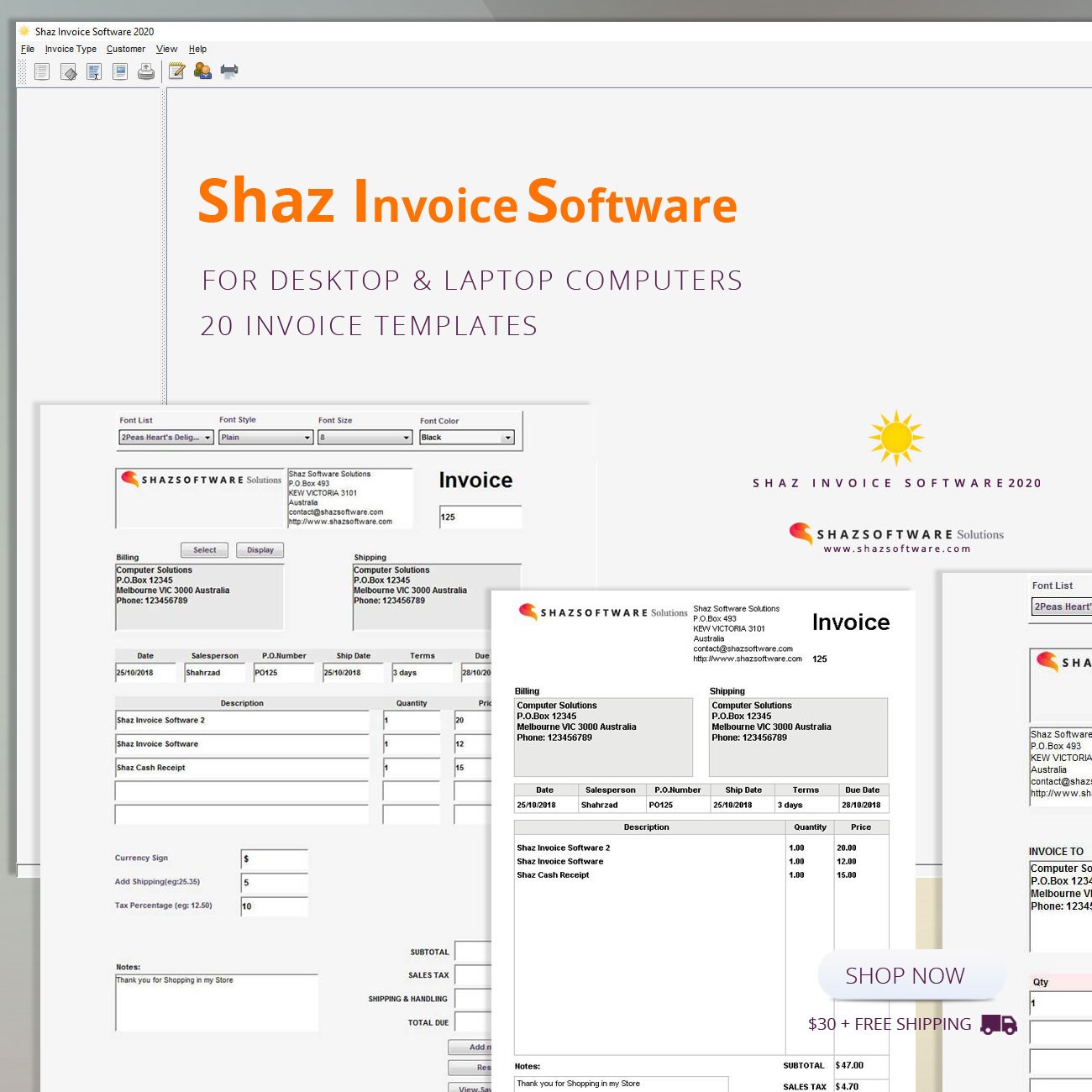Click the TOTAL DUE field in the form

(x=473, y=1022)
